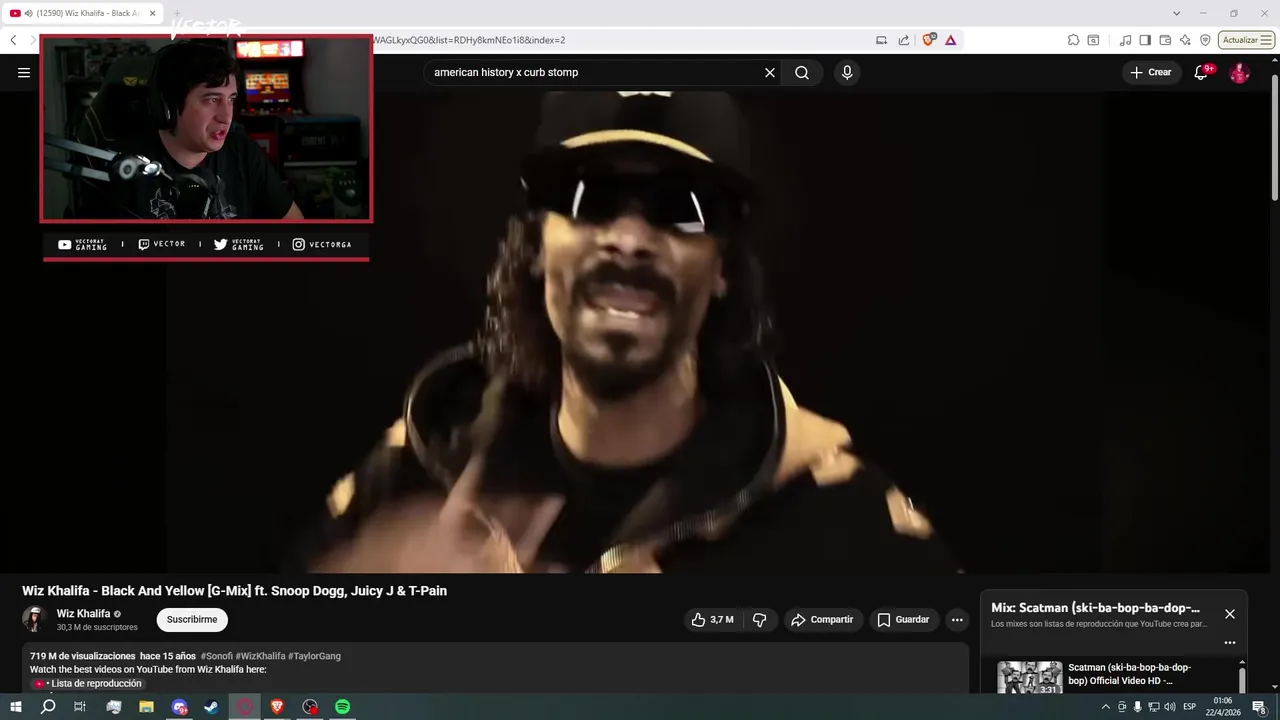
Task: Open Scatman Official Video thumbnail
Action: (x=1030, y=677)
